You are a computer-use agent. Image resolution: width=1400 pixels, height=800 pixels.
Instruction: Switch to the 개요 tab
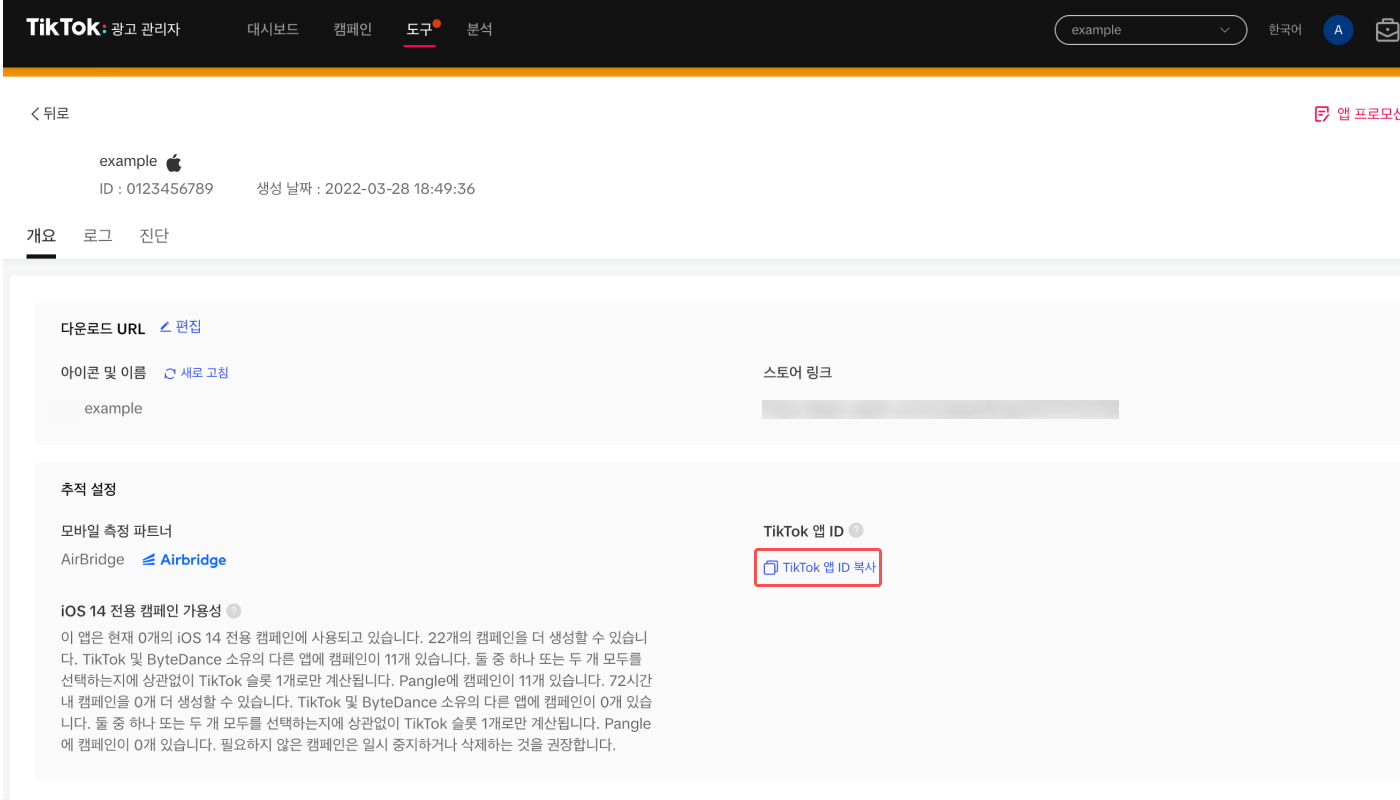click(41, 236)
